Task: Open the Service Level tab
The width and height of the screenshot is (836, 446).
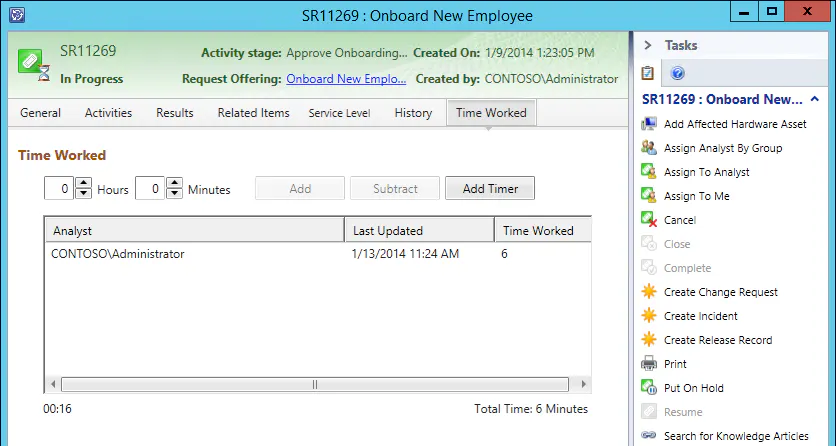Action: pyautogui.click(x=340, y=113)
